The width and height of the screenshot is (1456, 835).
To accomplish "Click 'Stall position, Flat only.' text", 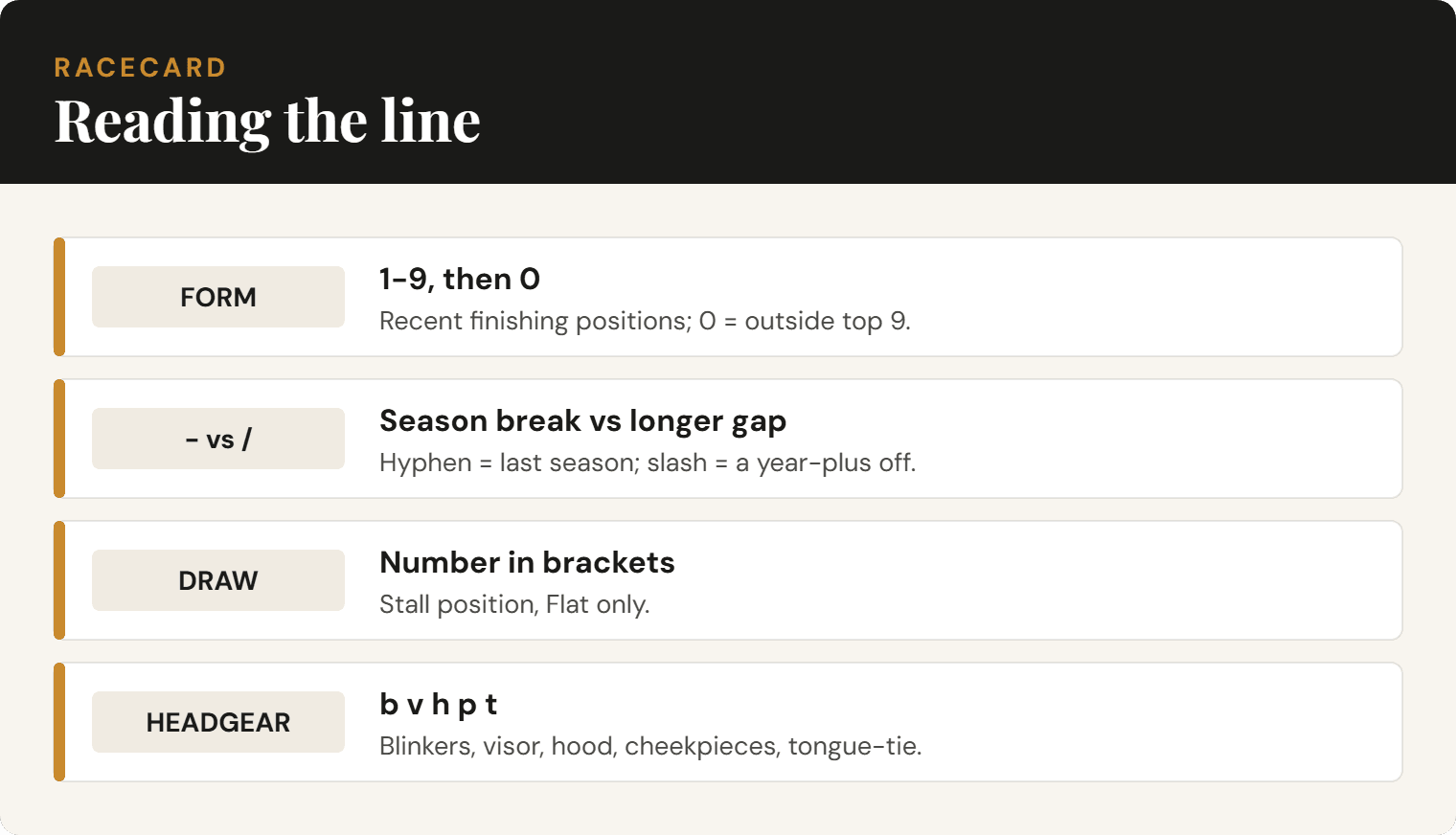I will [514, 604].
